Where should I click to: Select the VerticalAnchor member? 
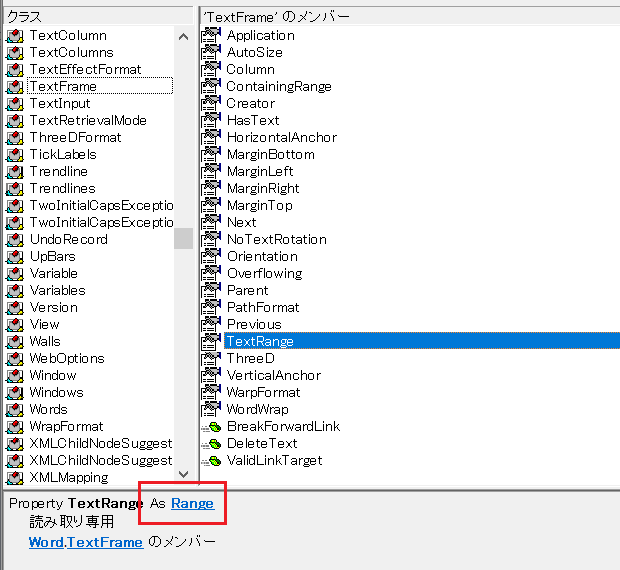(274, 376)
